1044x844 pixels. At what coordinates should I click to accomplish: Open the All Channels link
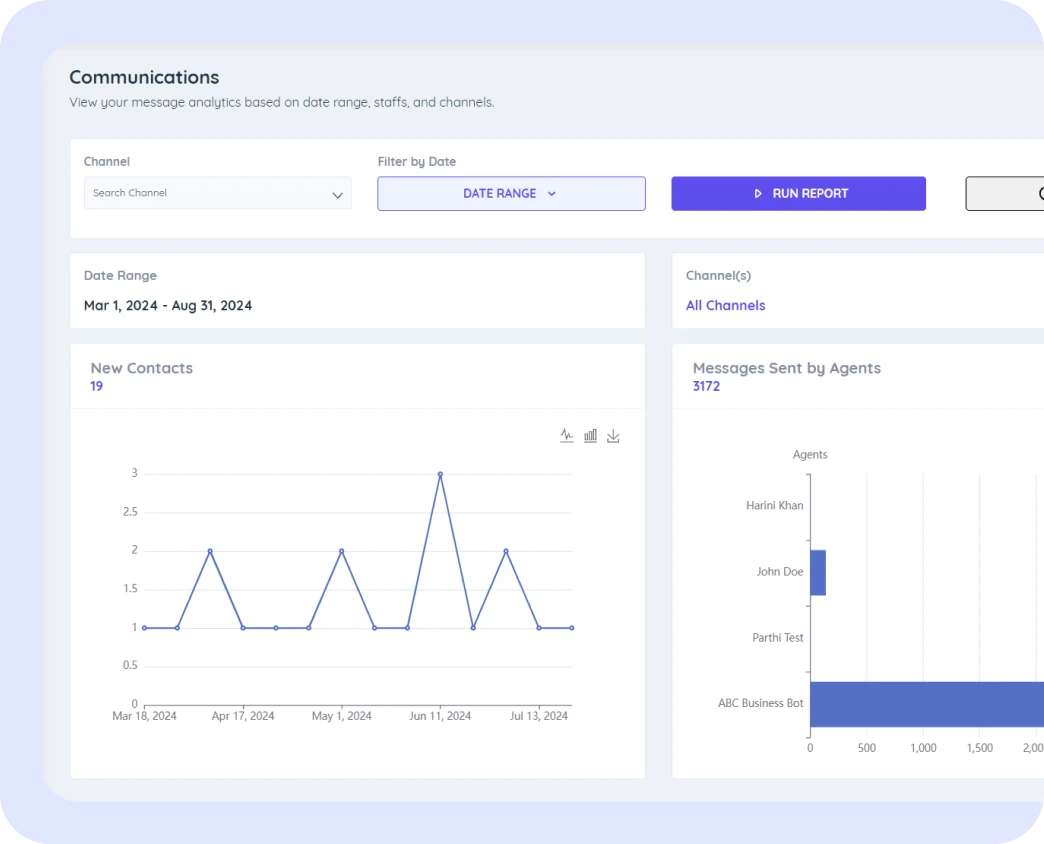click(x=725, y=306)
